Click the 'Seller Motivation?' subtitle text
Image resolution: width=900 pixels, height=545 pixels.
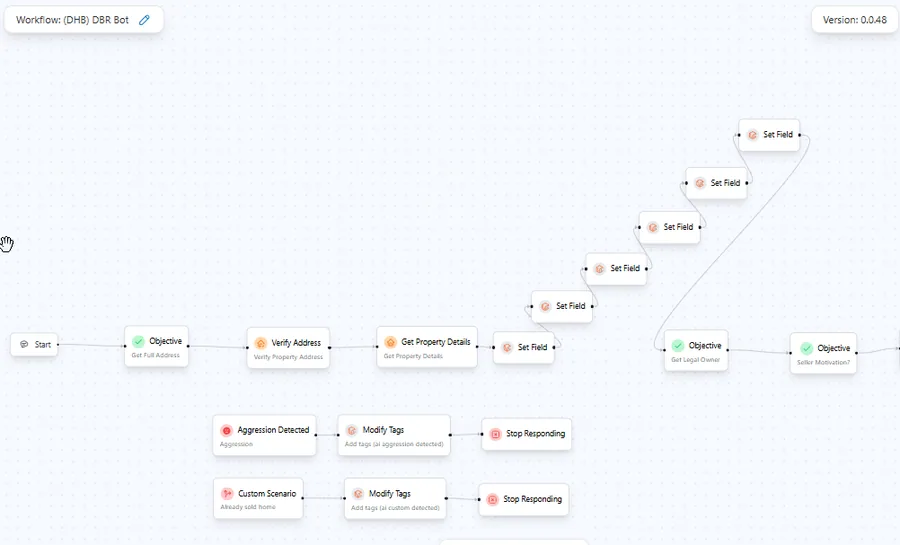pyautogui.click(x=823, y=363)
